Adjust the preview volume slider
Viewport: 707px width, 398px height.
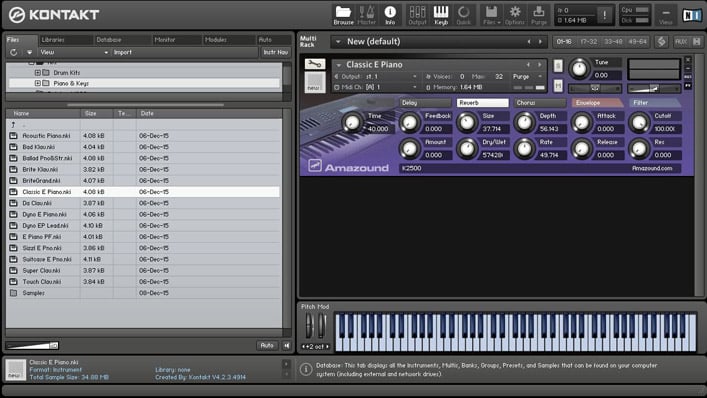point(32,346)
